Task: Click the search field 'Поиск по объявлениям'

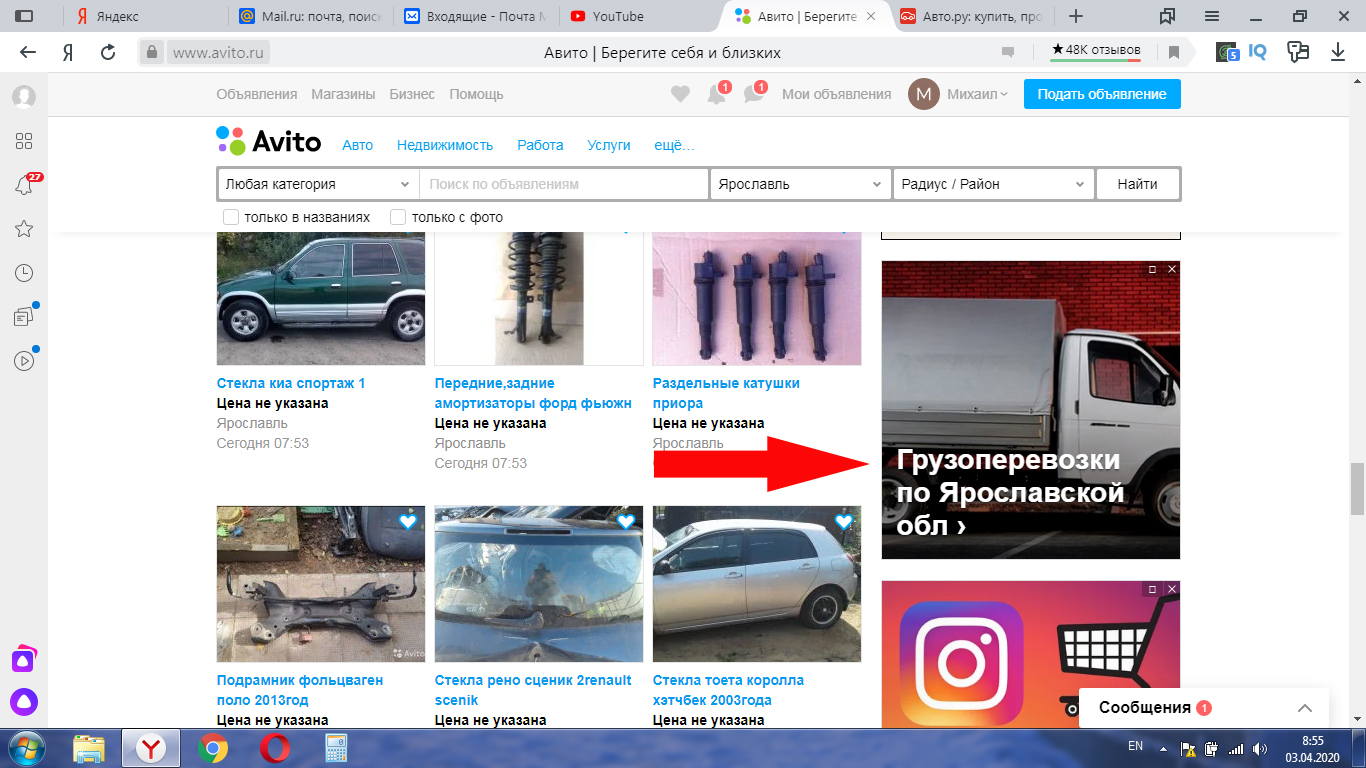Action: point(564,184)
